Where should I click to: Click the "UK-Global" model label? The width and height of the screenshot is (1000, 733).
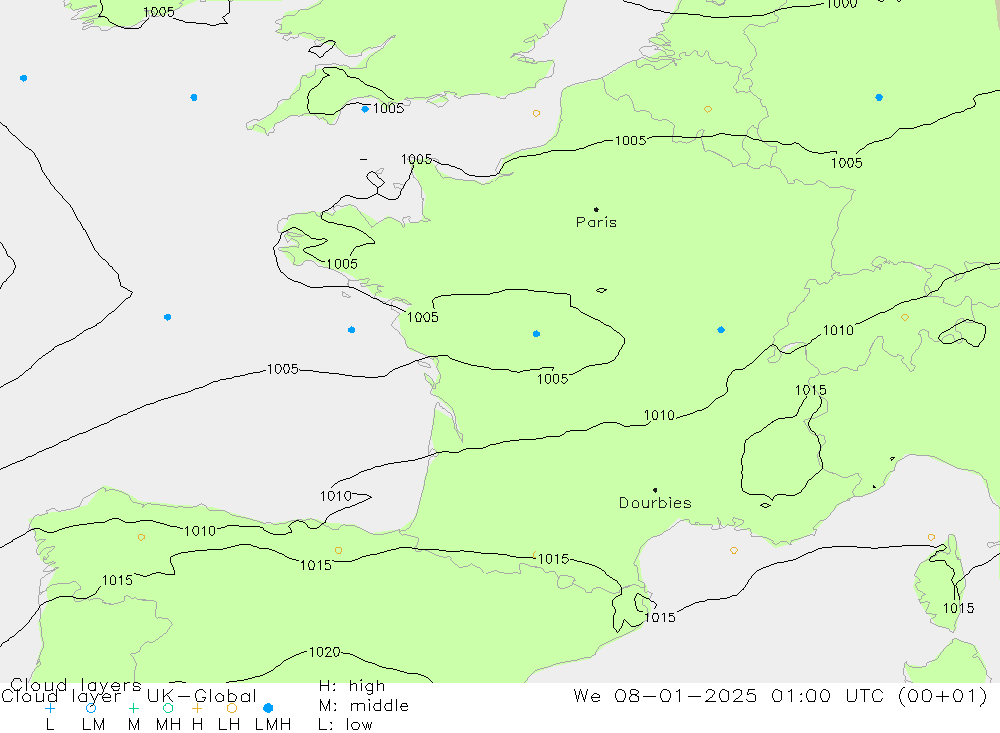201,696
